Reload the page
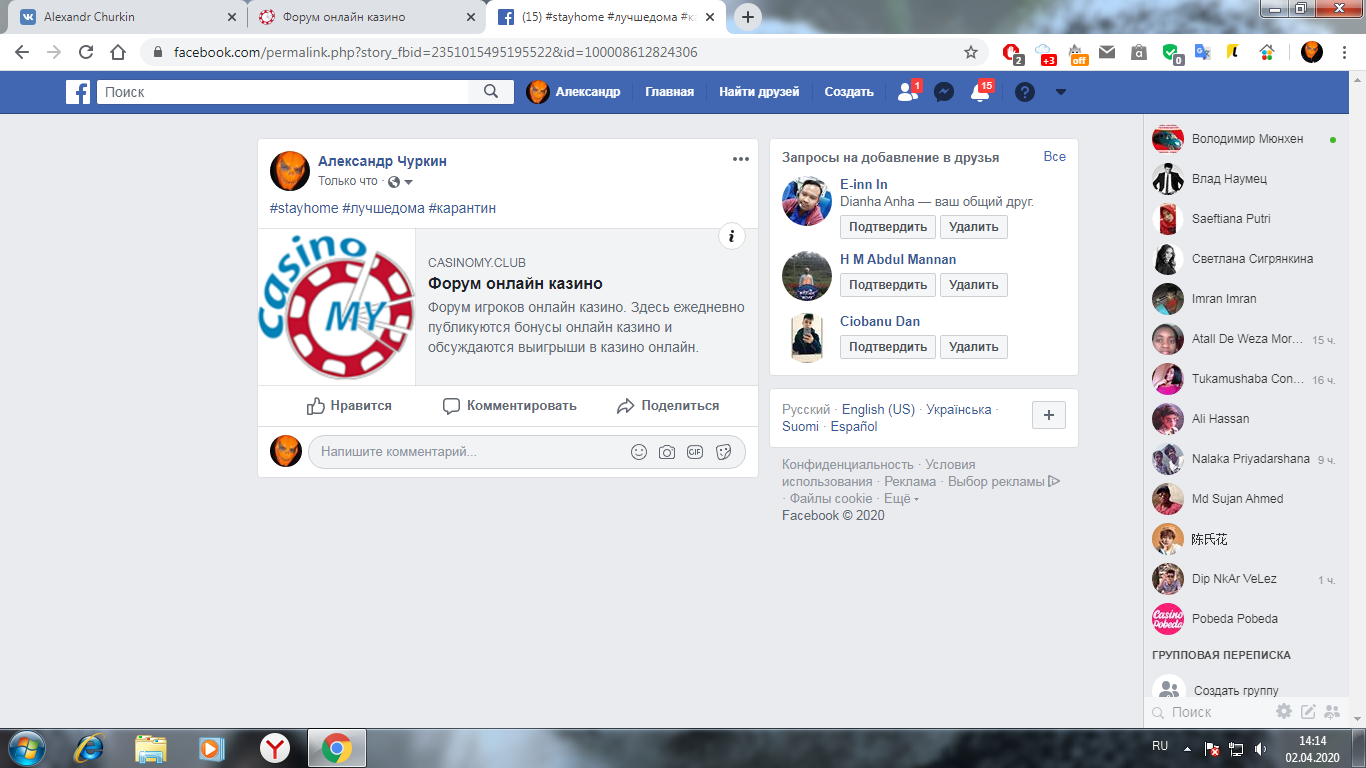This screenshot has height=768, width=1366. pyautogui.click(x=86, y=52)
